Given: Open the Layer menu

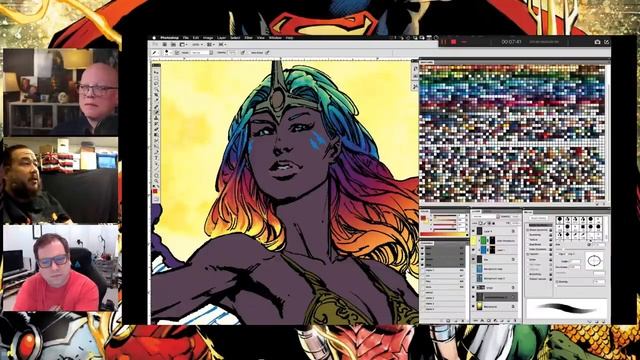Looking at the screenshot, I should coord(222,38).
